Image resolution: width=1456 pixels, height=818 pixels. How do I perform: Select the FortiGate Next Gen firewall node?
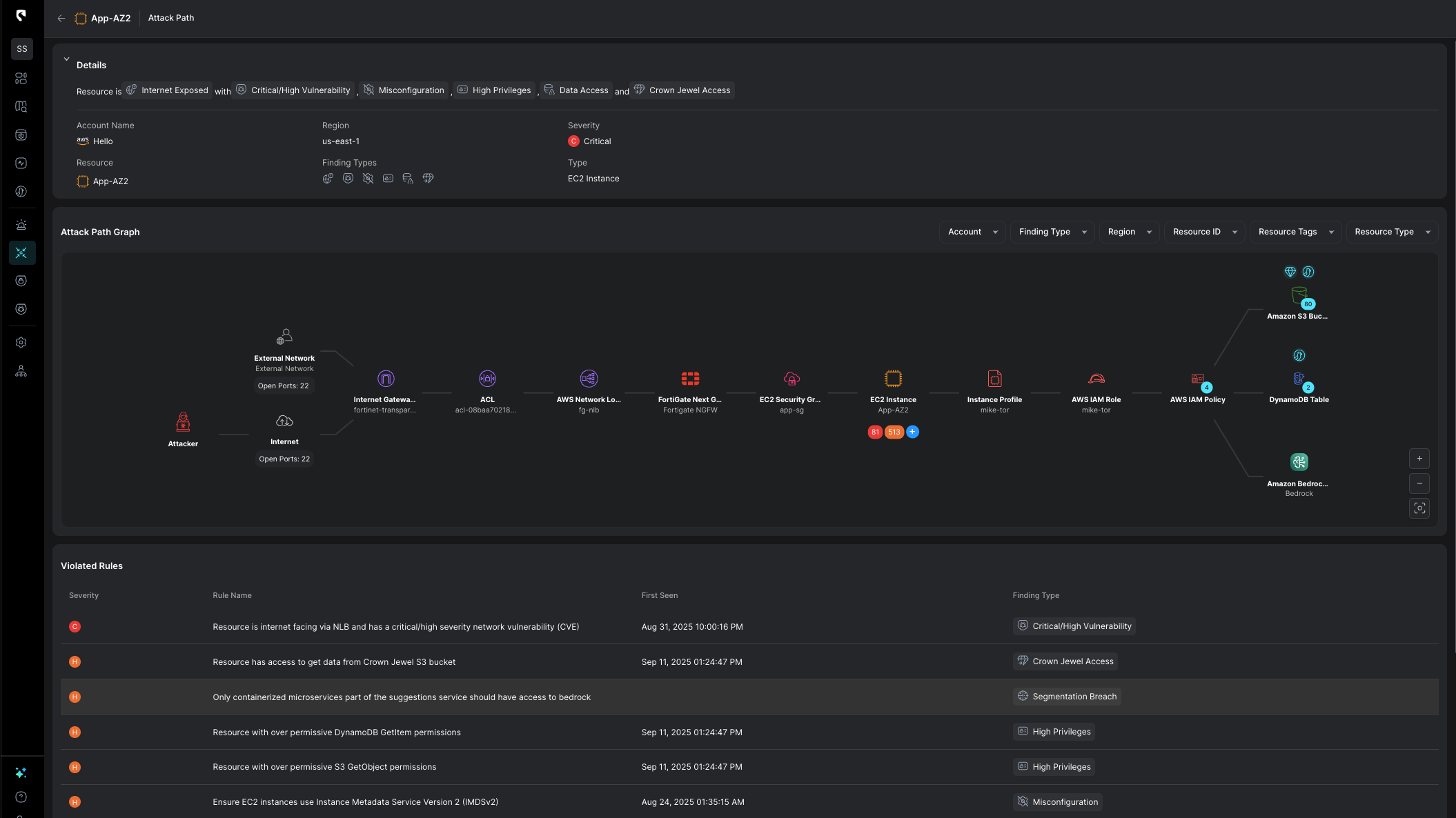pyautogui.click(x=690, y=379)
